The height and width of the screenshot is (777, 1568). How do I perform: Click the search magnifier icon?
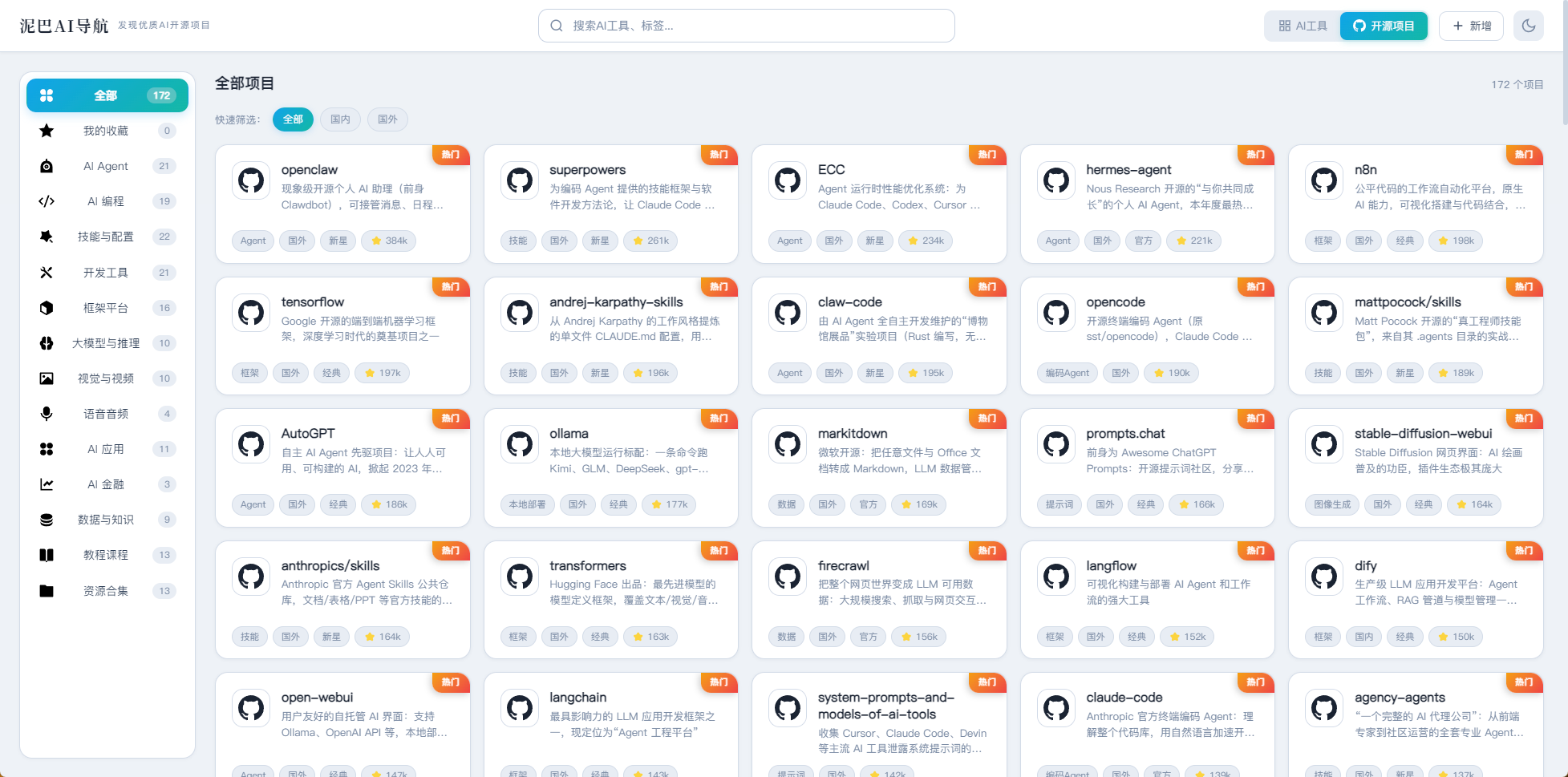coord(557,26)
